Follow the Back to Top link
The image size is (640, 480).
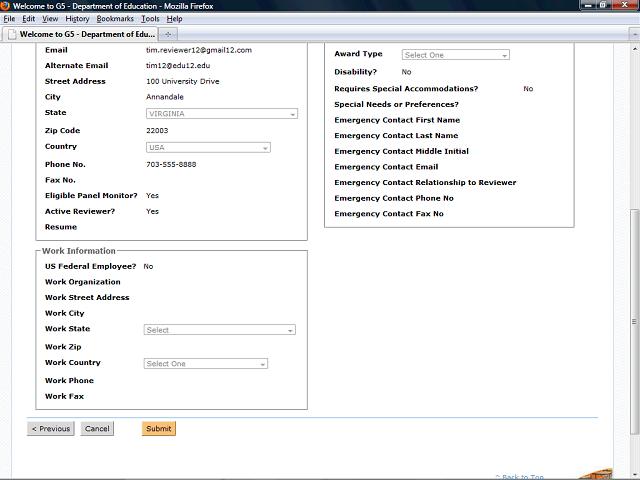click(520, 477)
